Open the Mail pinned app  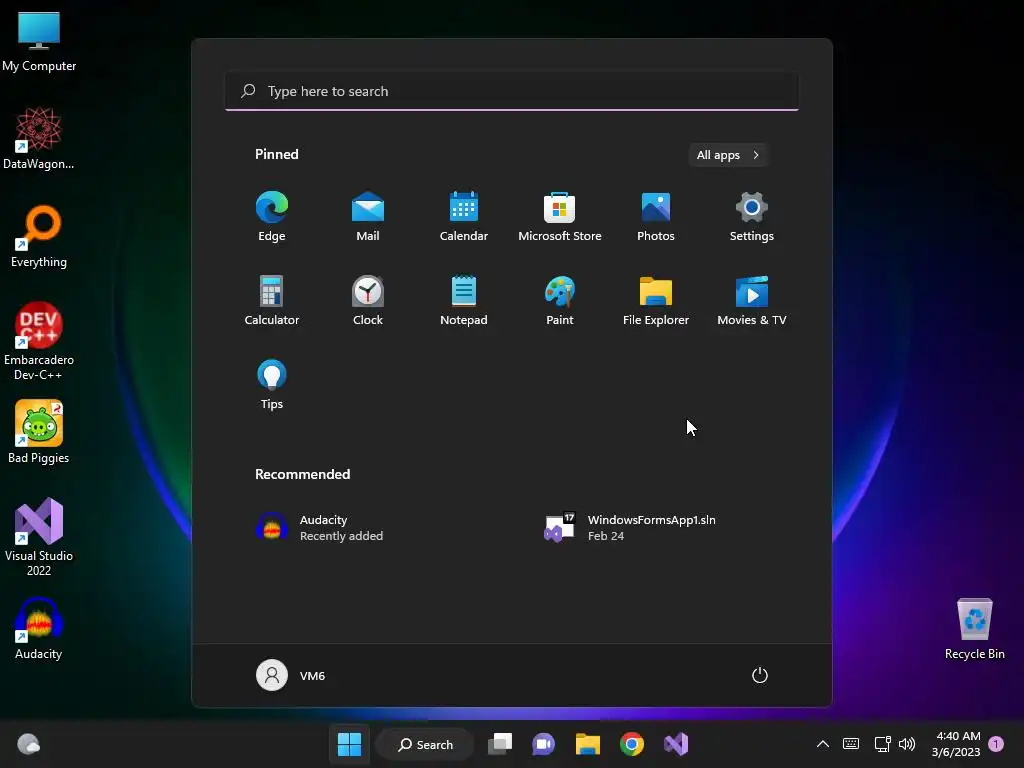[368, 217]
